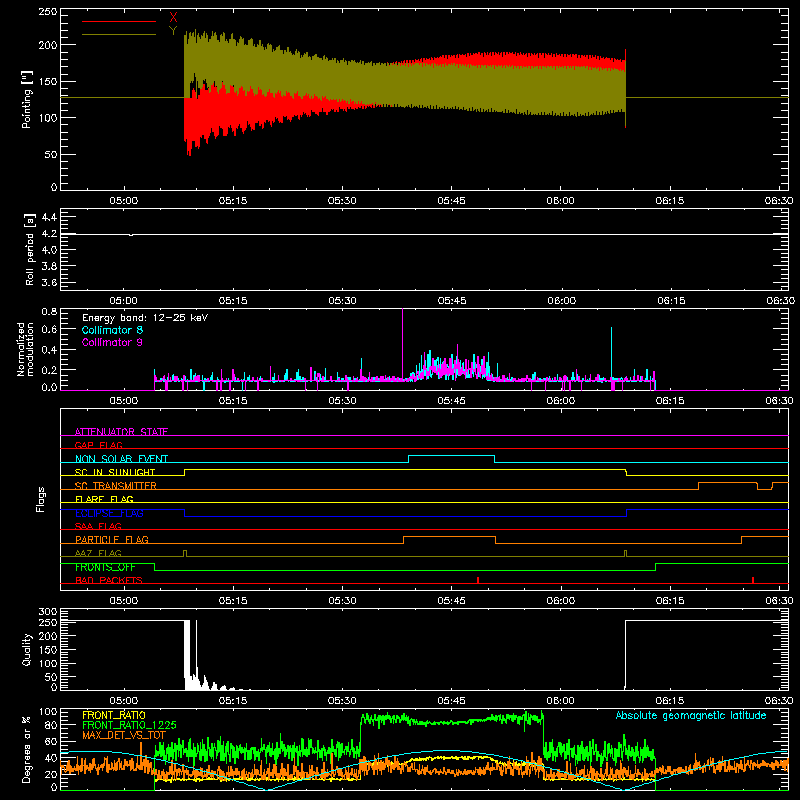Click the SC_TRANSMITTER flag label

point(116,486)
